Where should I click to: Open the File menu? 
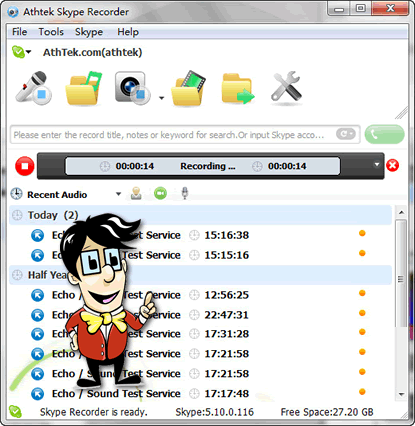tap(19, 32)
